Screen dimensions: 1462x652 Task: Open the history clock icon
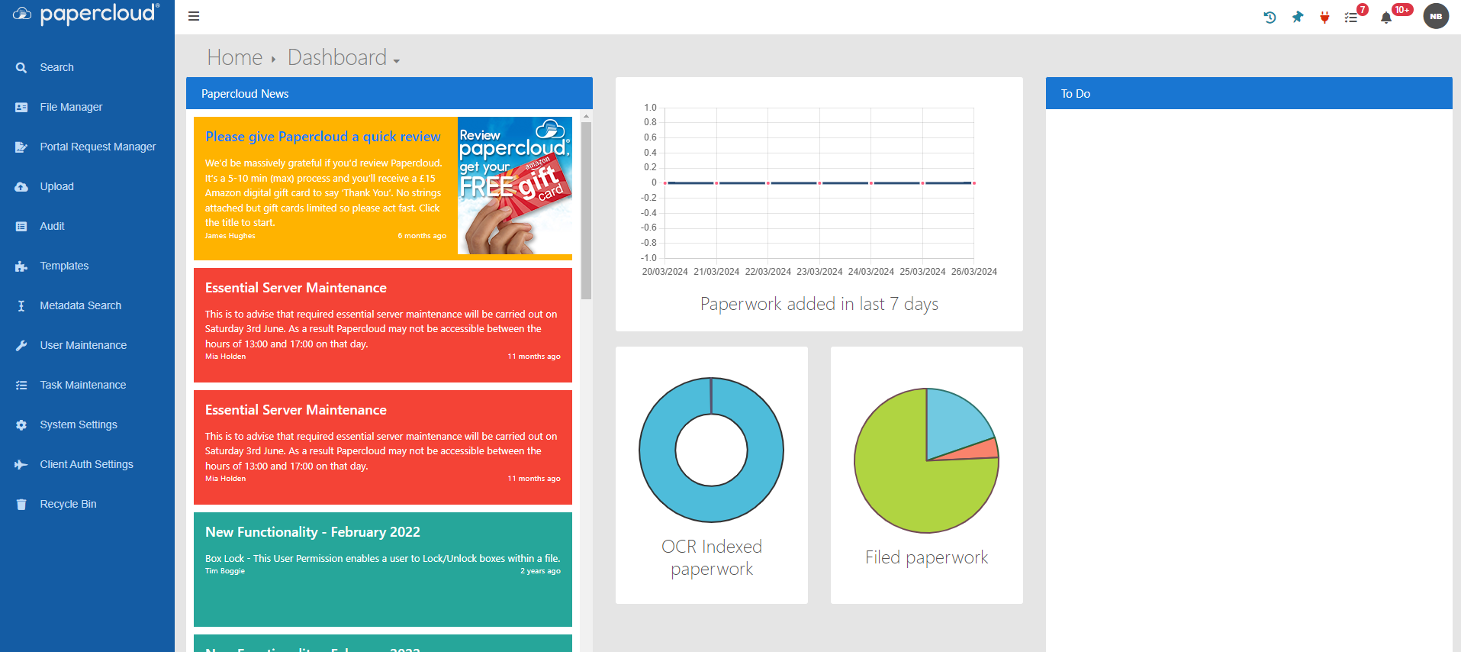tap(1270, 17)
